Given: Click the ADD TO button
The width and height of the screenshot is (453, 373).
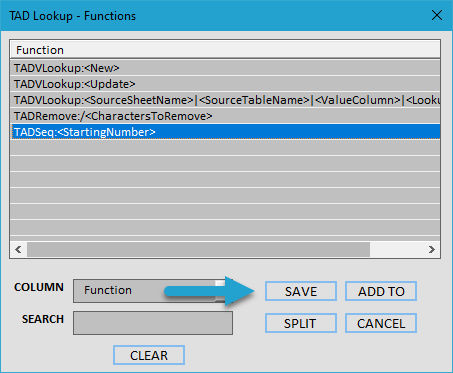Looking at the screenshot, I should click(381, 291).
